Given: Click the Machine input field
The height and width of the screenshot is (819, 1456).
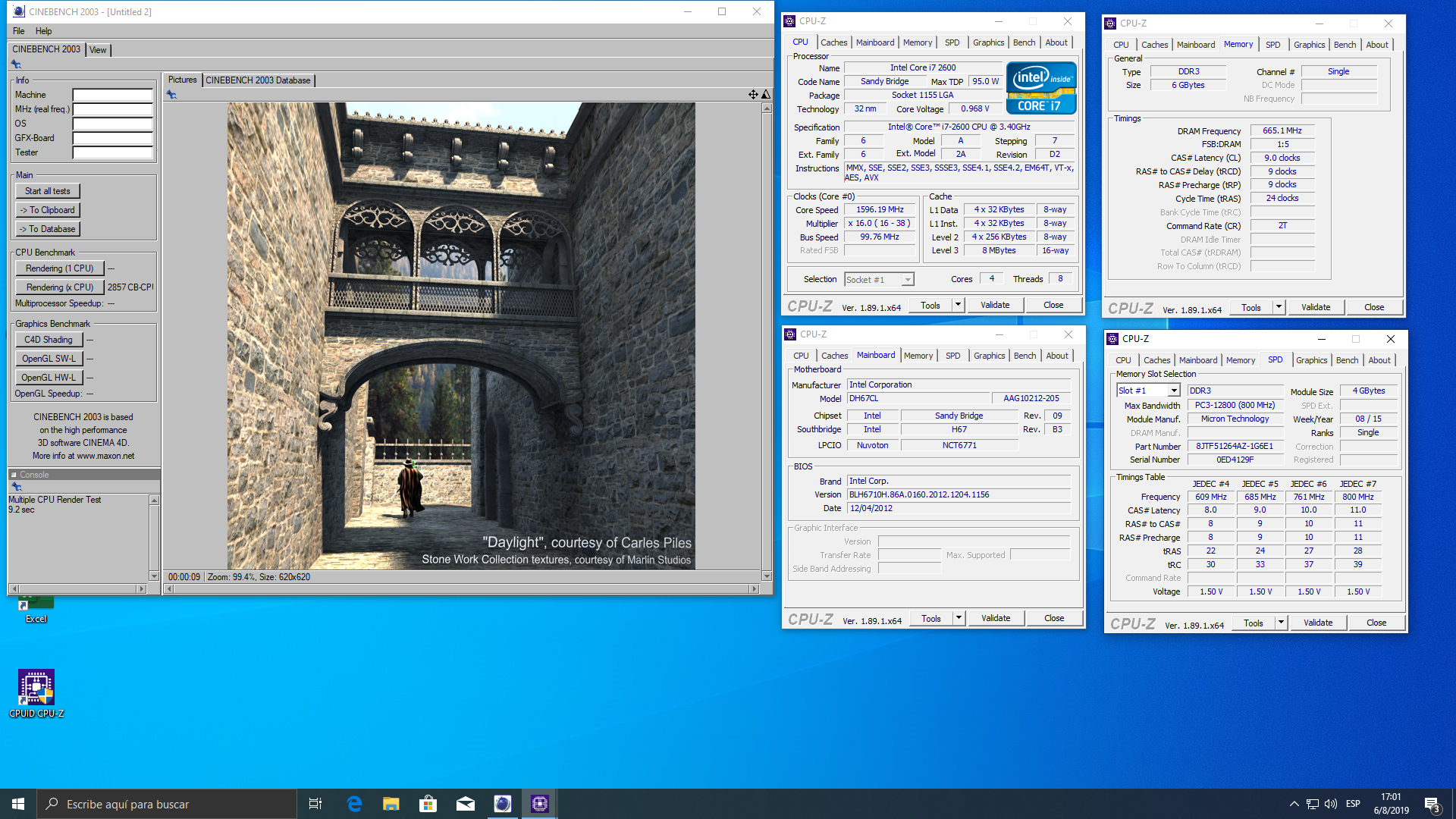Looking at the screenshot, I should point(112,95).
